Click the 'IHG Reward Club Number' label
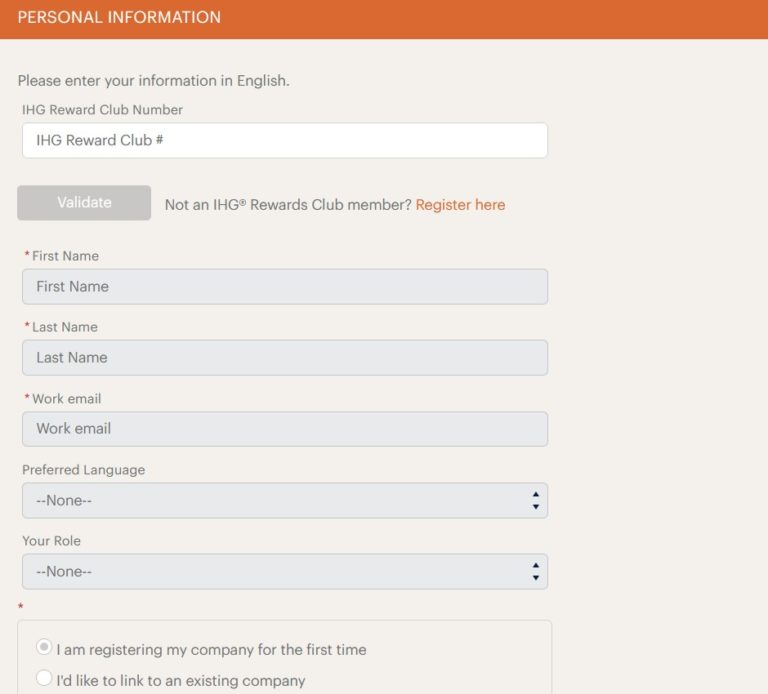Viewport: 768px width, 694px height. point(102,110)
